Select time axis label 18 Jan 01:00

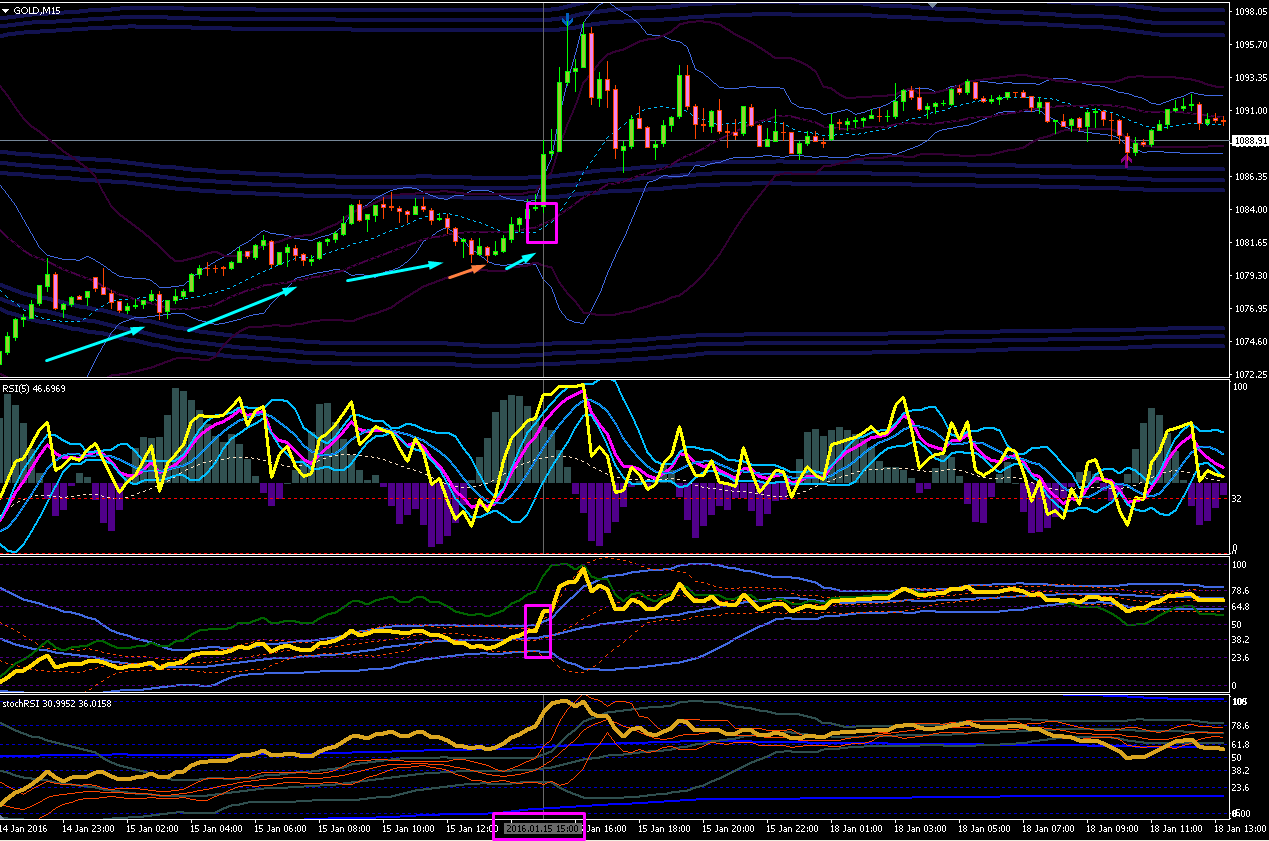(x=856, y=829)
